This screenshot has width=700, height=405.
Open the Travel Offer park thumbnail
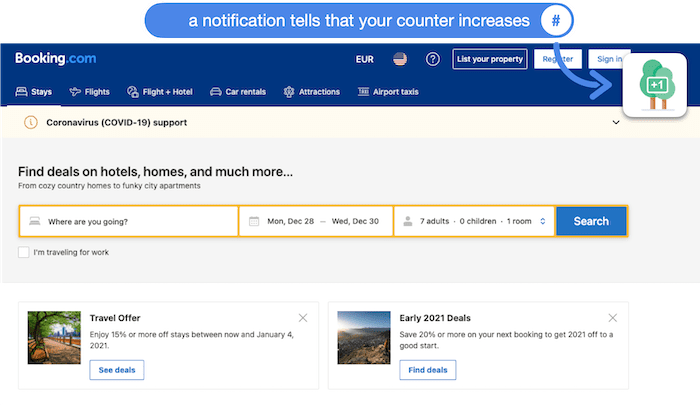pyautogui.click(x=54, y=338)
